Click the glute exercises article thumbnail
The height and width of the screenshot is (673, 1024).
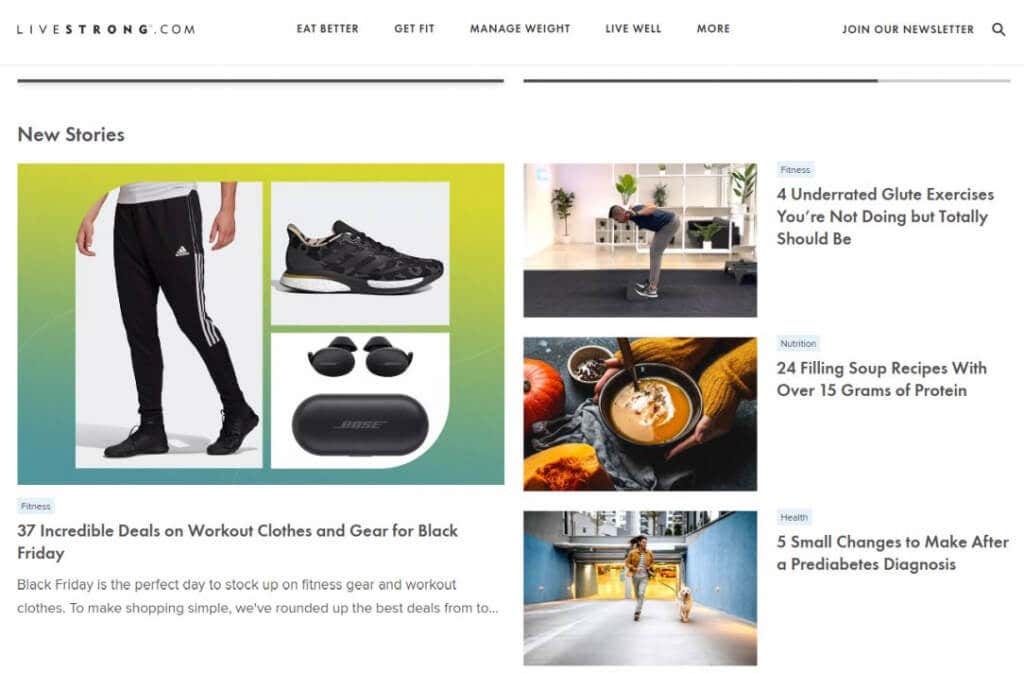(x=640, y=240)
